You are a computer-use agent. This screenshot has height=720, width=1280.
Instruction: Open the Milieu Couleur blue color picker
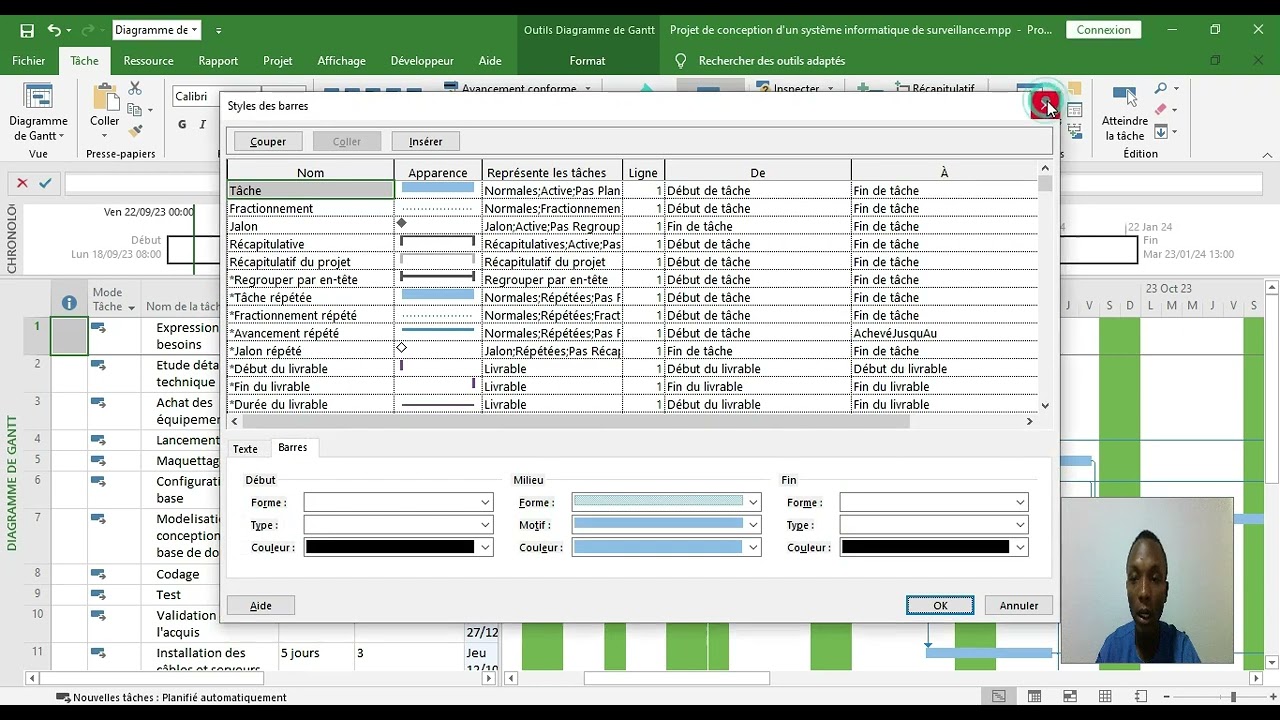point(666,547)
